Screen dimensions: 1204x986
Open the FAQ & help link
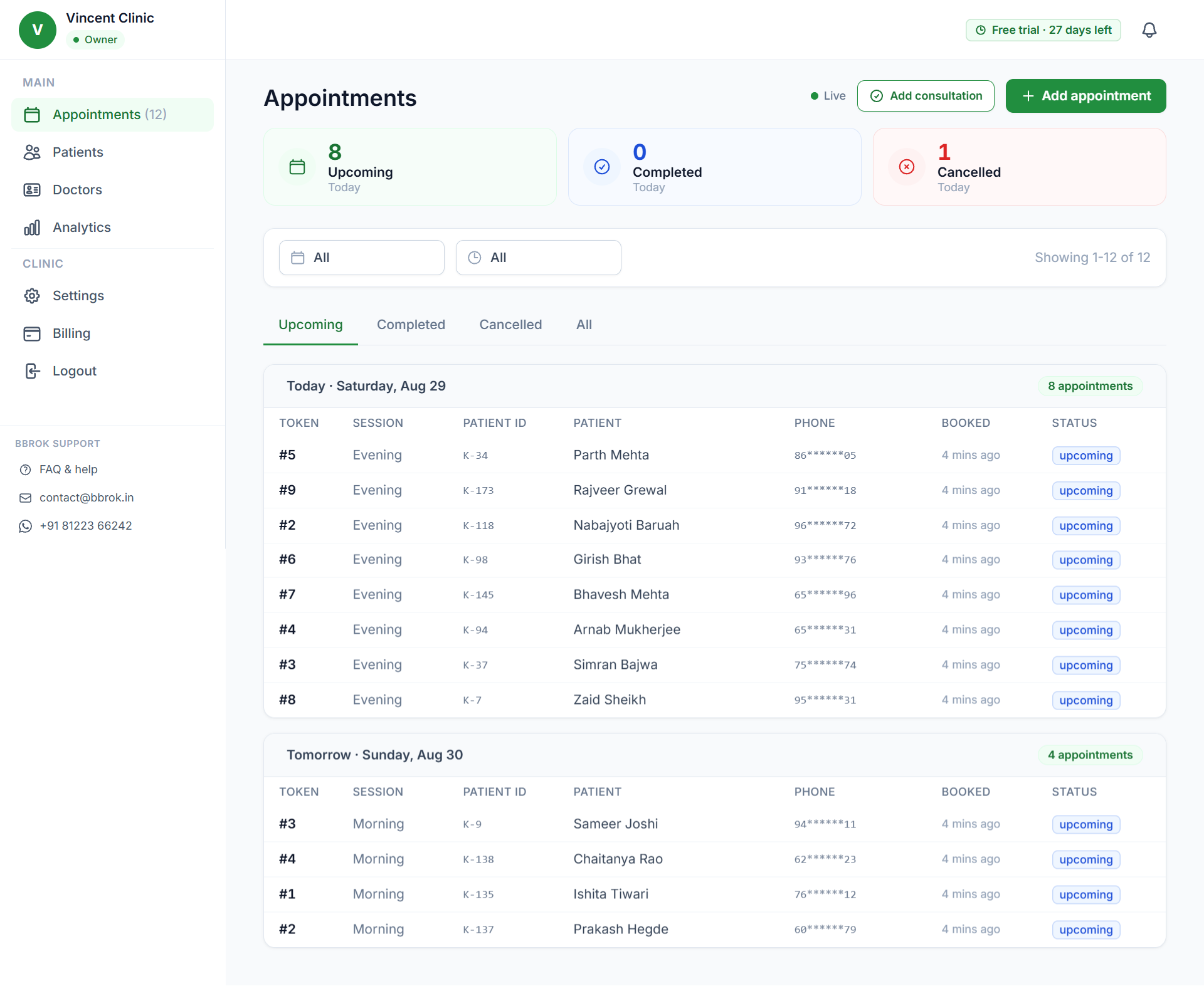coord(68,469)
